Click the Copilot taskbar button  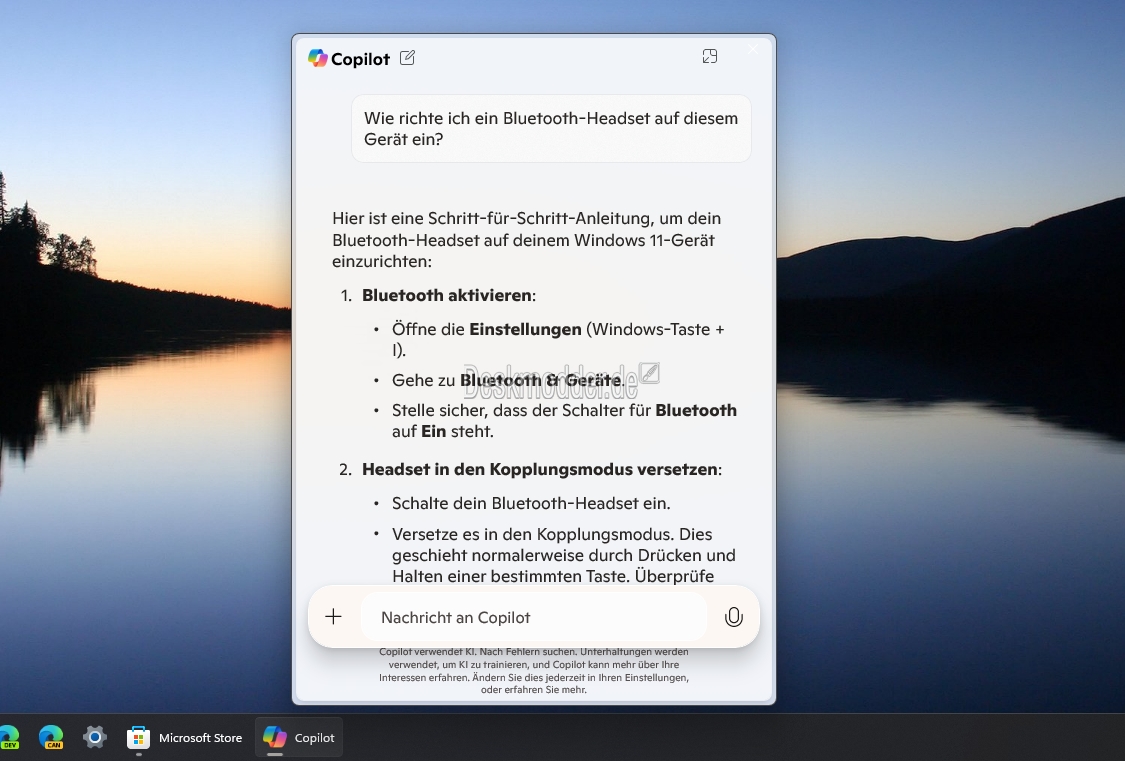click(x=299, y=737)
